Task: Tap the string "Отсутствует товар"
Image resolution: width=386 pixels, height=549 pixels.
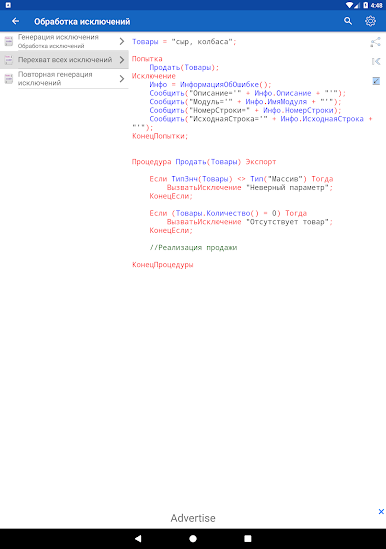Action: coord(287,222)
